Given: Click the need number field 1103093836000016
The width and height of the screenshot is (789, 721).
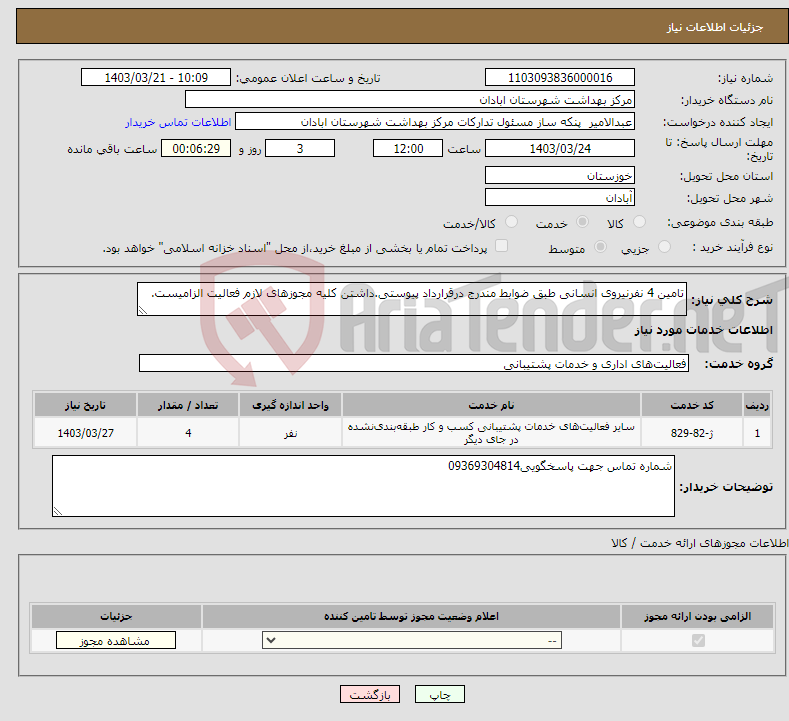Looking at the screenshot, I should tap(560, 77).
